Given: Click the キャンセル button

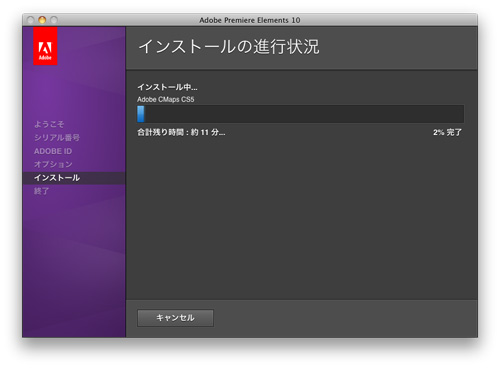Looking at the screenshot, I should tap(175, 318).
